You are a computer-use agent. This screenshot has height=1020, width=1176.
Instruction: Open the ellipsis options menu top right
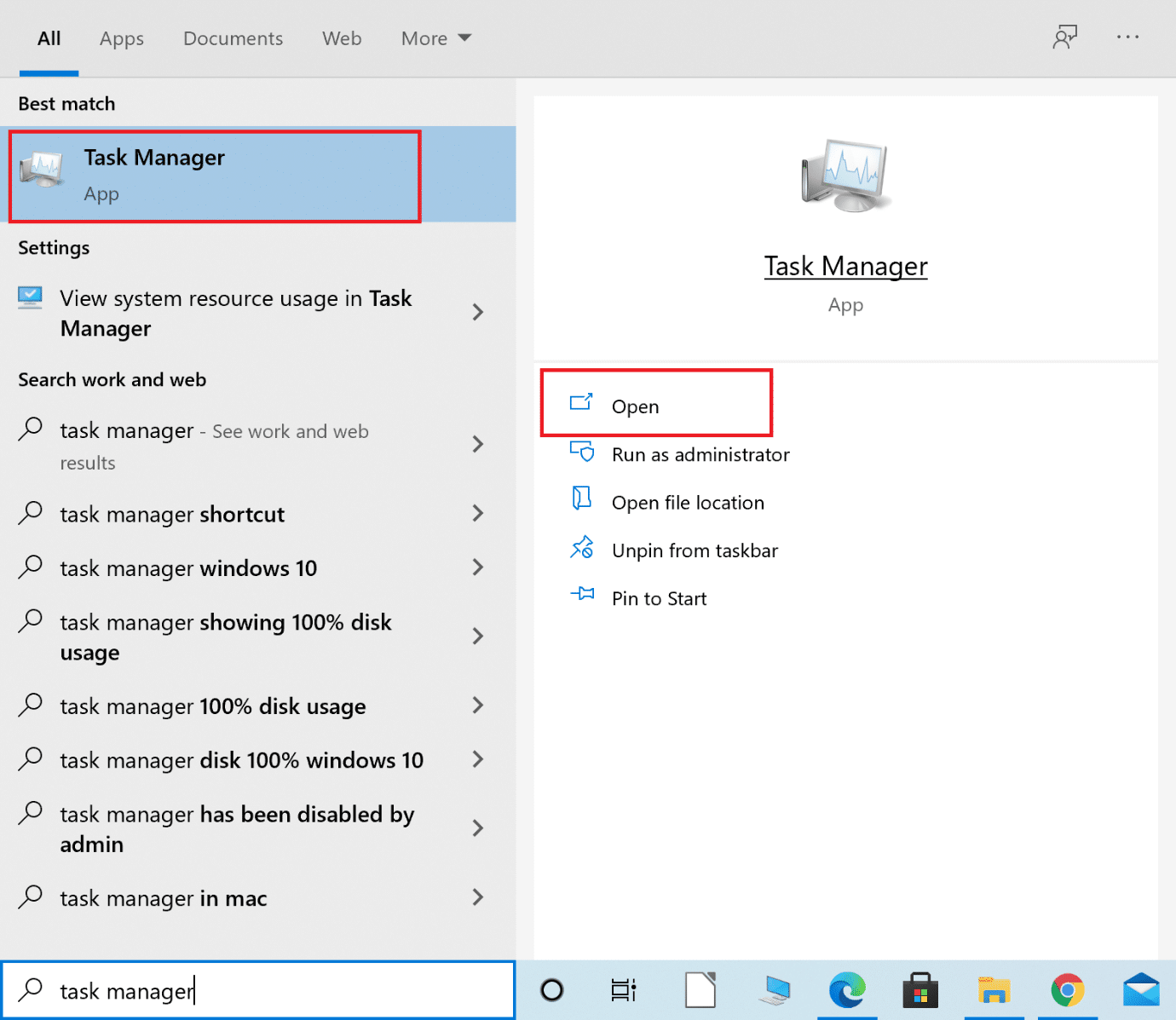coord(1128,37)
